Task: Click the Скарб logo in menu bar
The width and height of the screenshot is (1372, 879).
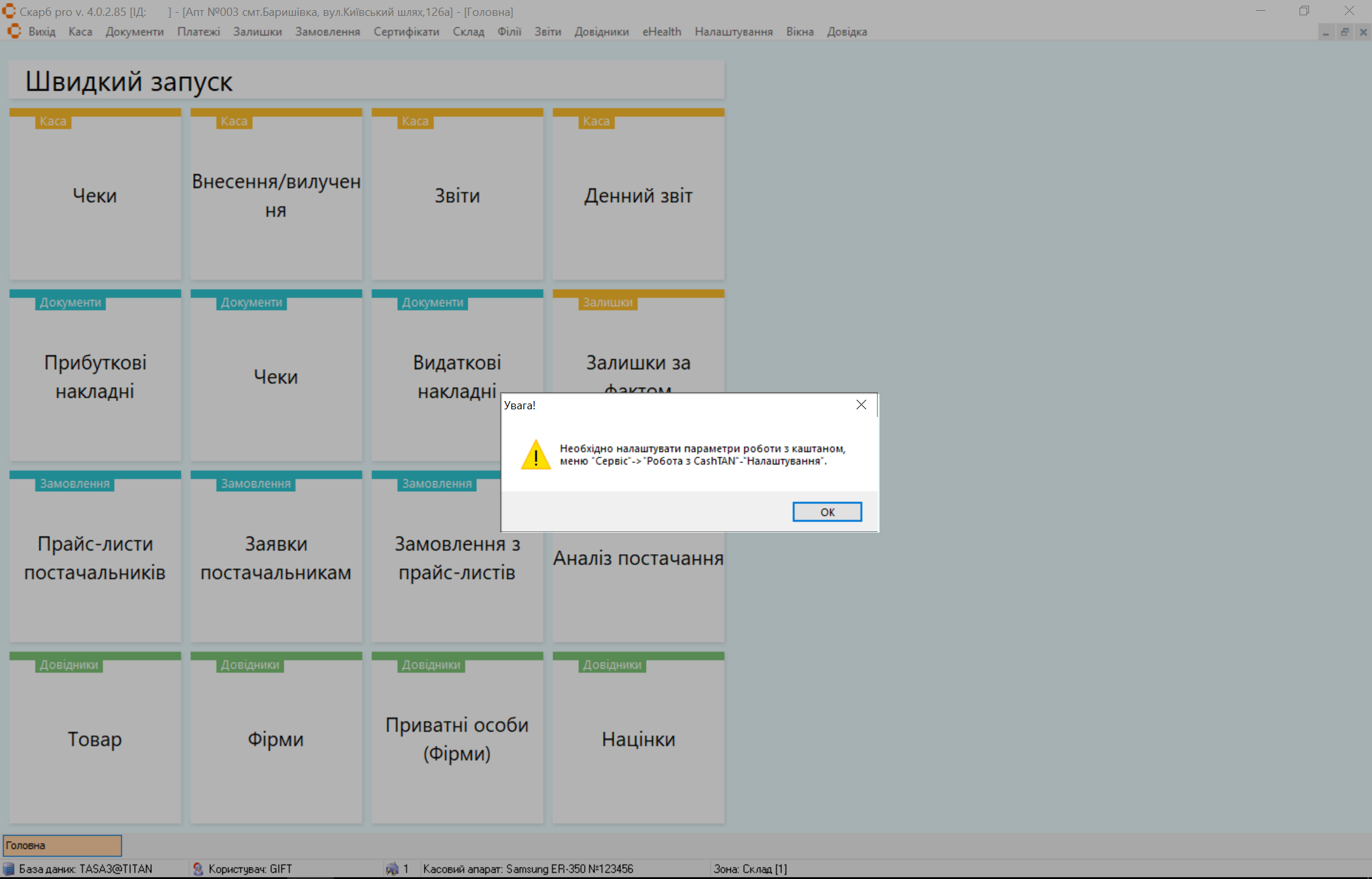Action: [x=14, y=31]
